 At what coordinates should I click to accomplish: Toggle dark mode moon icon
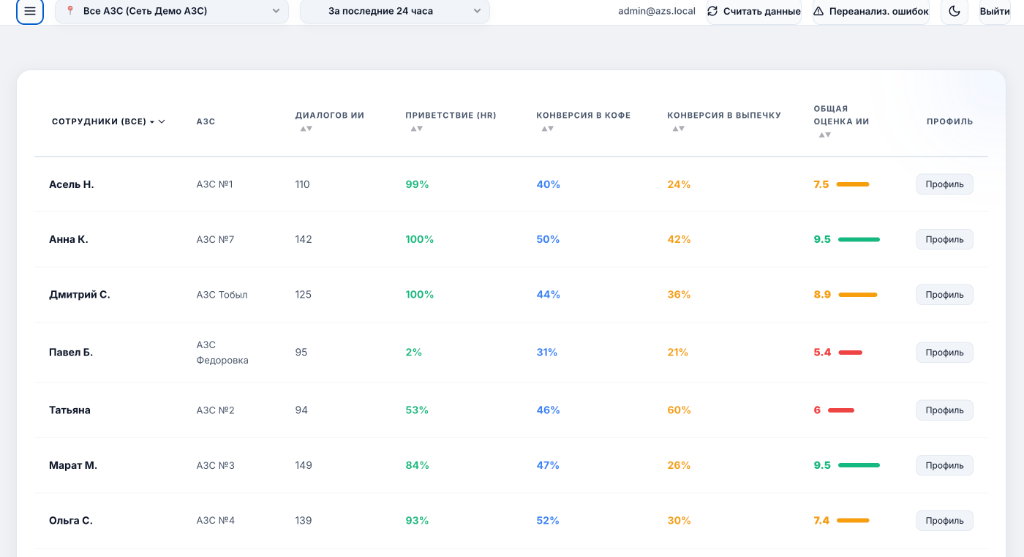(x=954, y=11)
